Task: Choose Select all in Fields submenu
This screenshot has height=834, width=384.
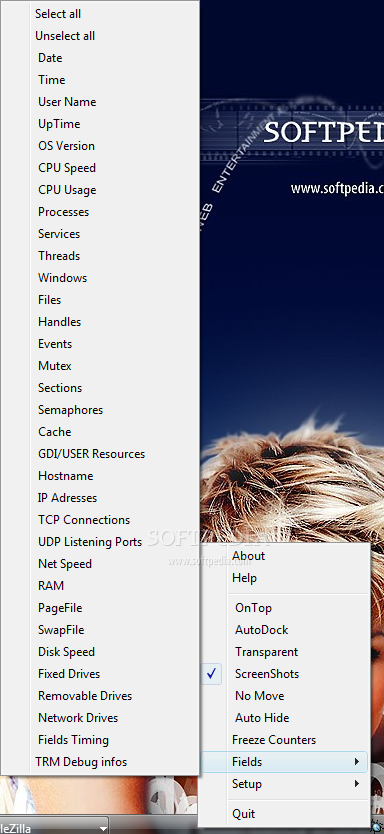Action: pyautogui.click(x=100, y=14)
